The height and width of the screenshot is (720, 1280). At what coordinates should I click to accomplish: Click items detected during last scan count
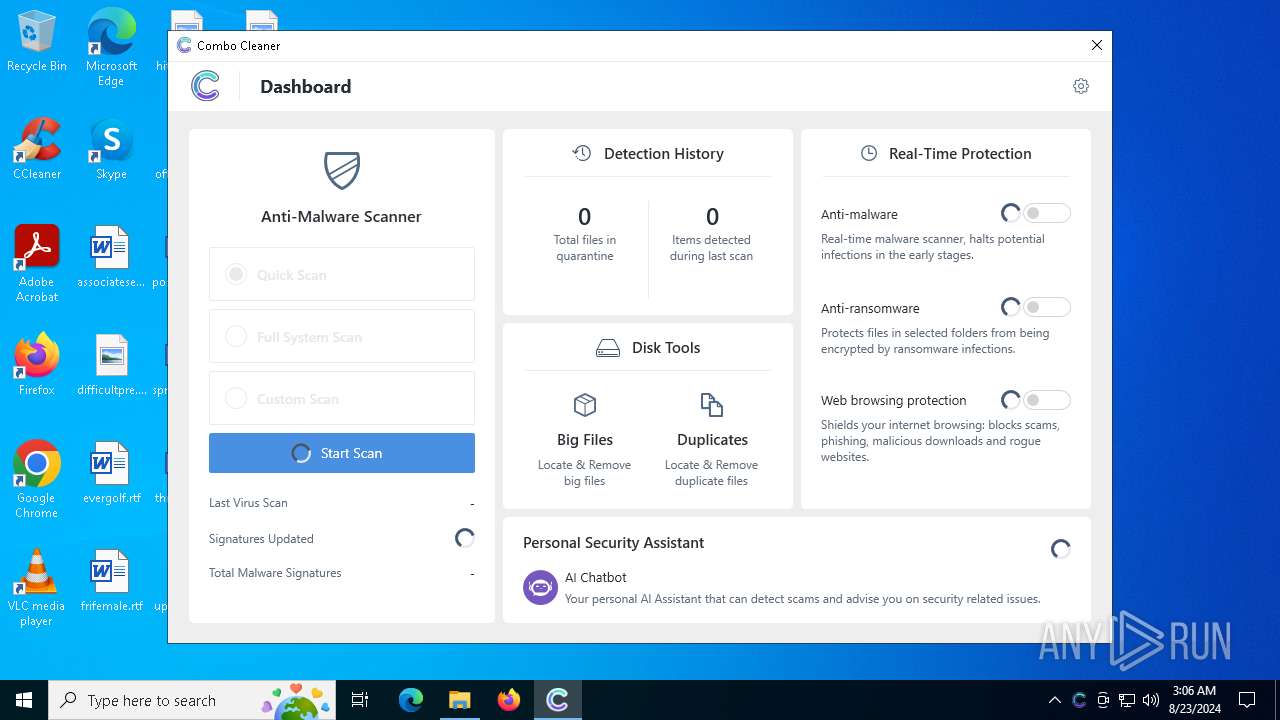[712, 216]
